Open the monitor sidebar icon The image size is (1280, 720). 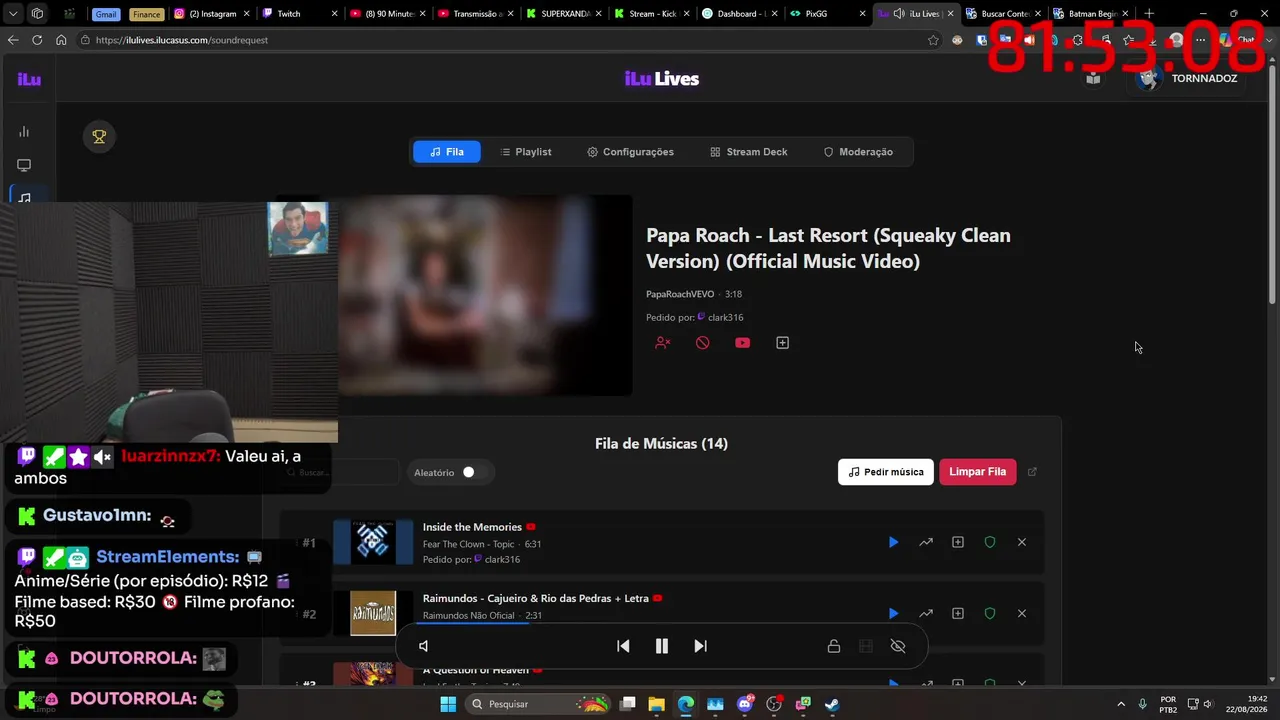point(24,165)
